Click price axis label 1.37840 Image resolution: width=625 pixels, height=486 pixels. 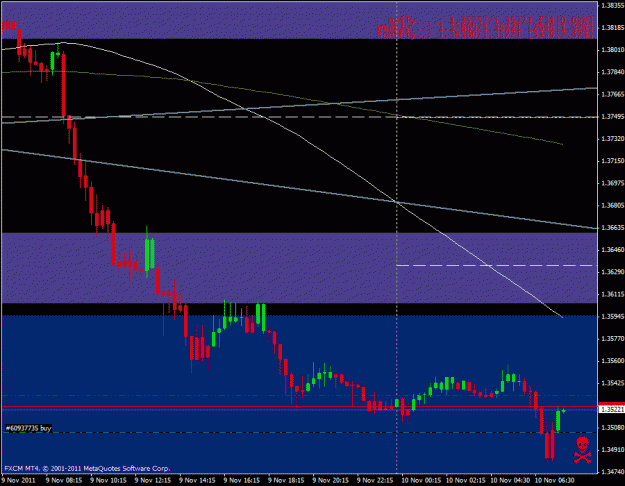[613, 72]
